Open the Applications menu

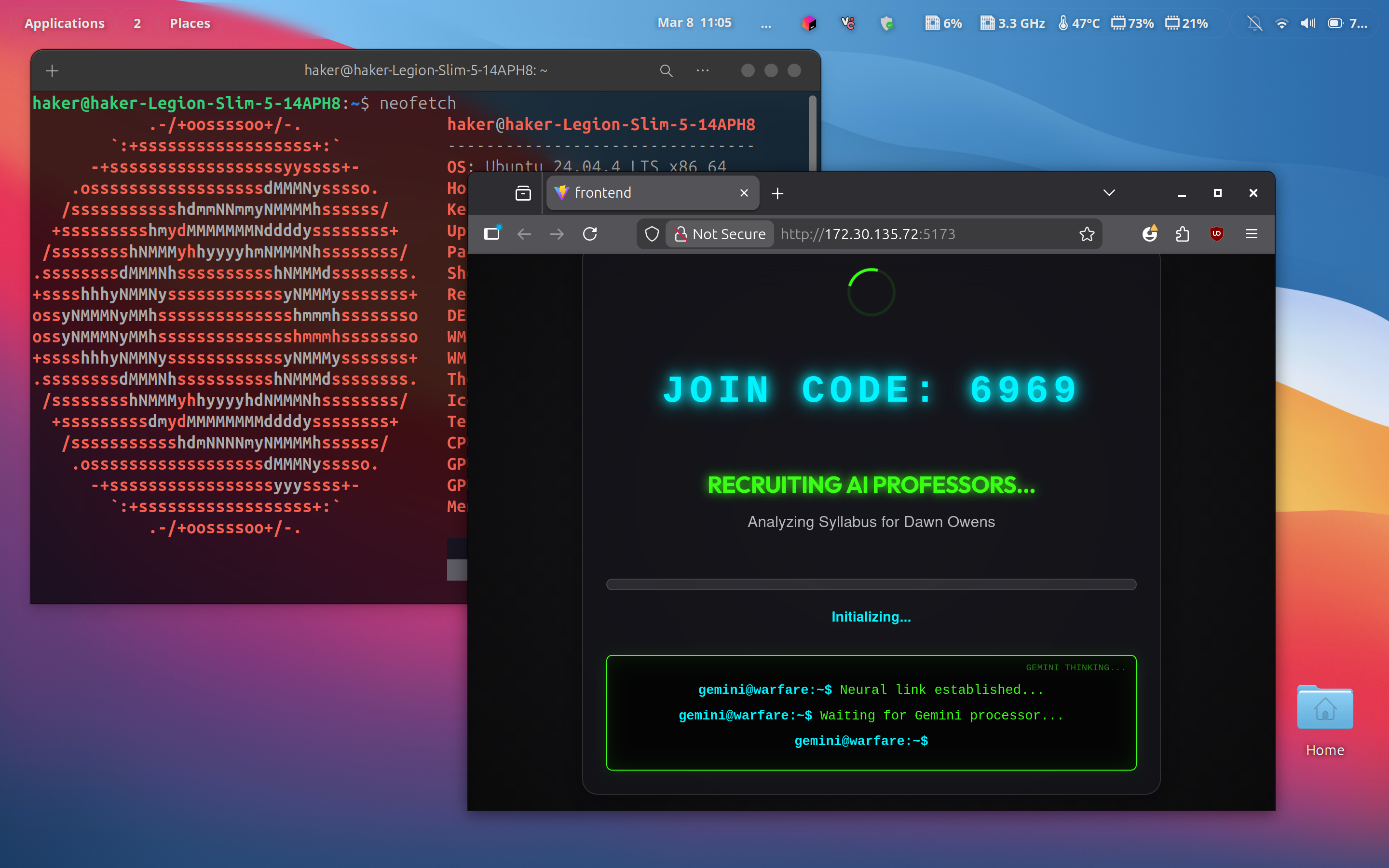(x=64, y=23)
